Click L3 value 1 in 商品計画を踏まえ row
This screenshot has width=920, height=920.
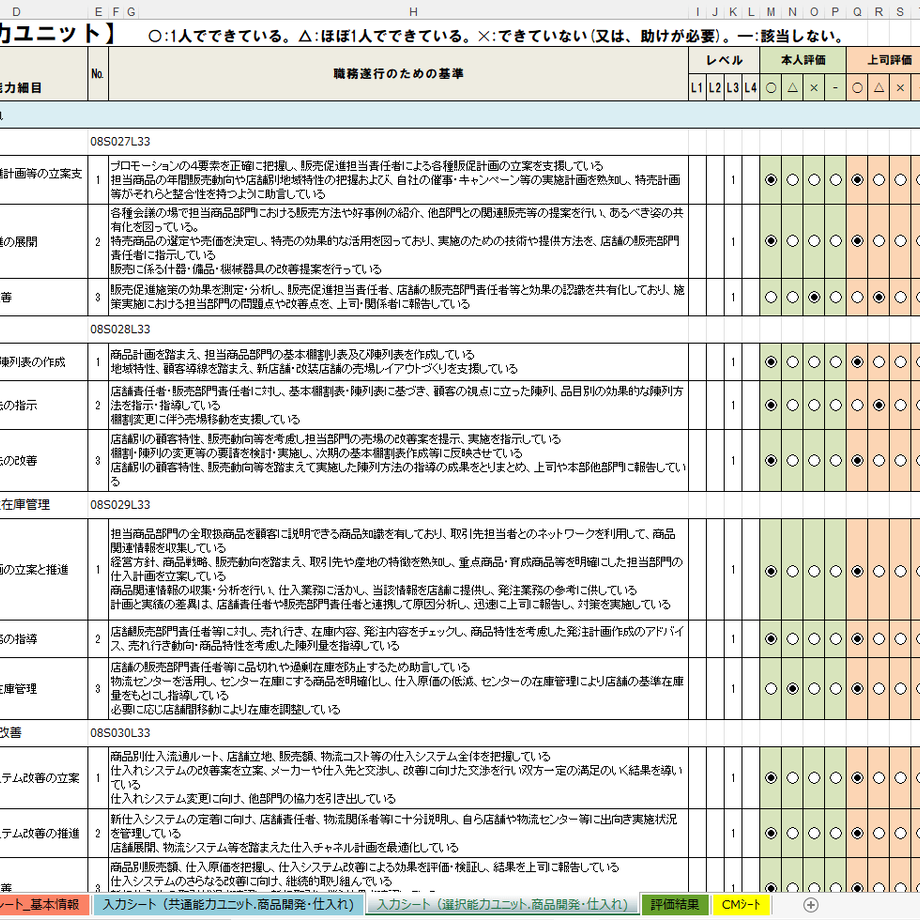click(733, 362)
